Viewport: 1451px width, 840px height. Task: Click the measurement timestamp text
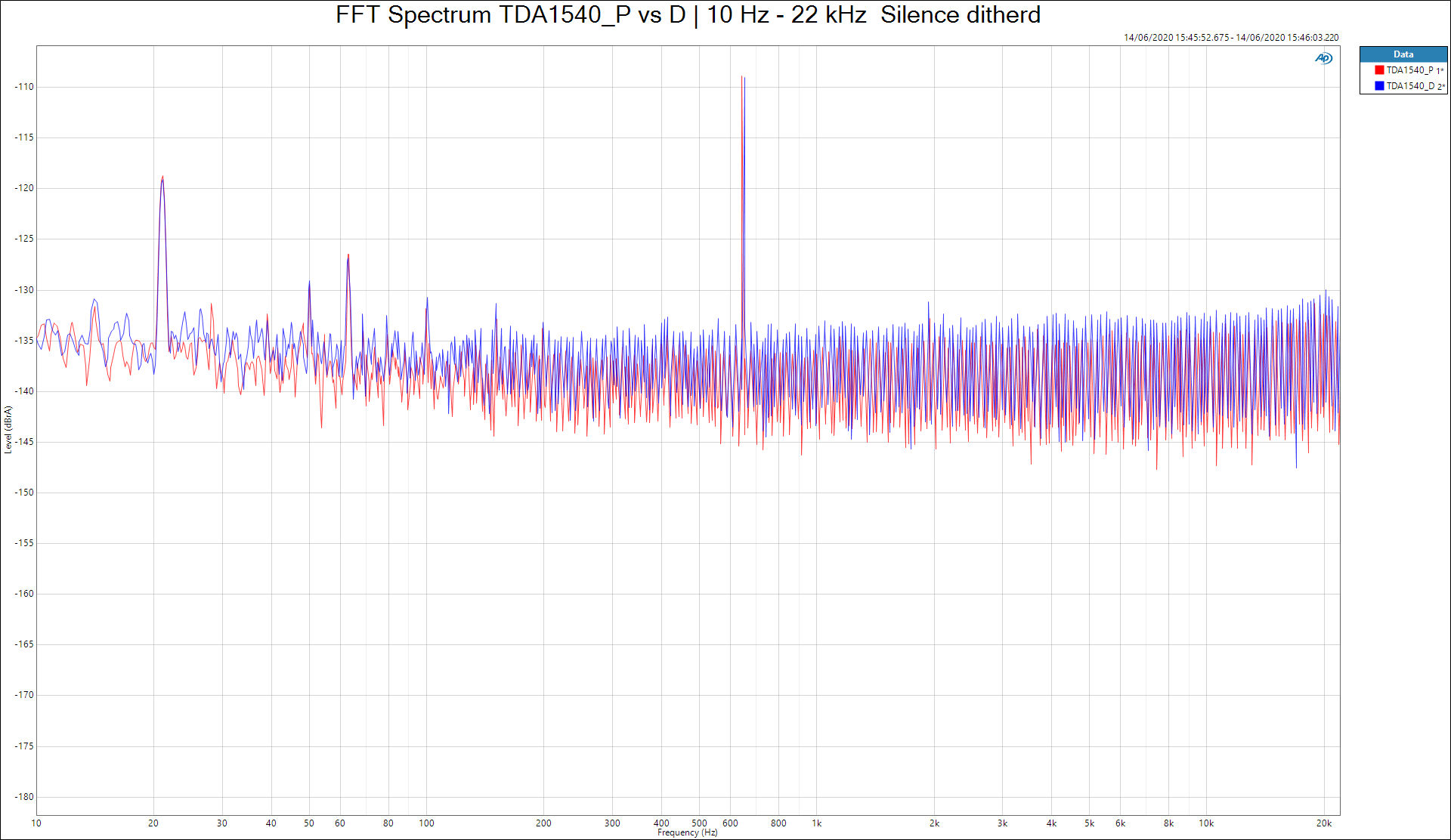point(1230,38)
